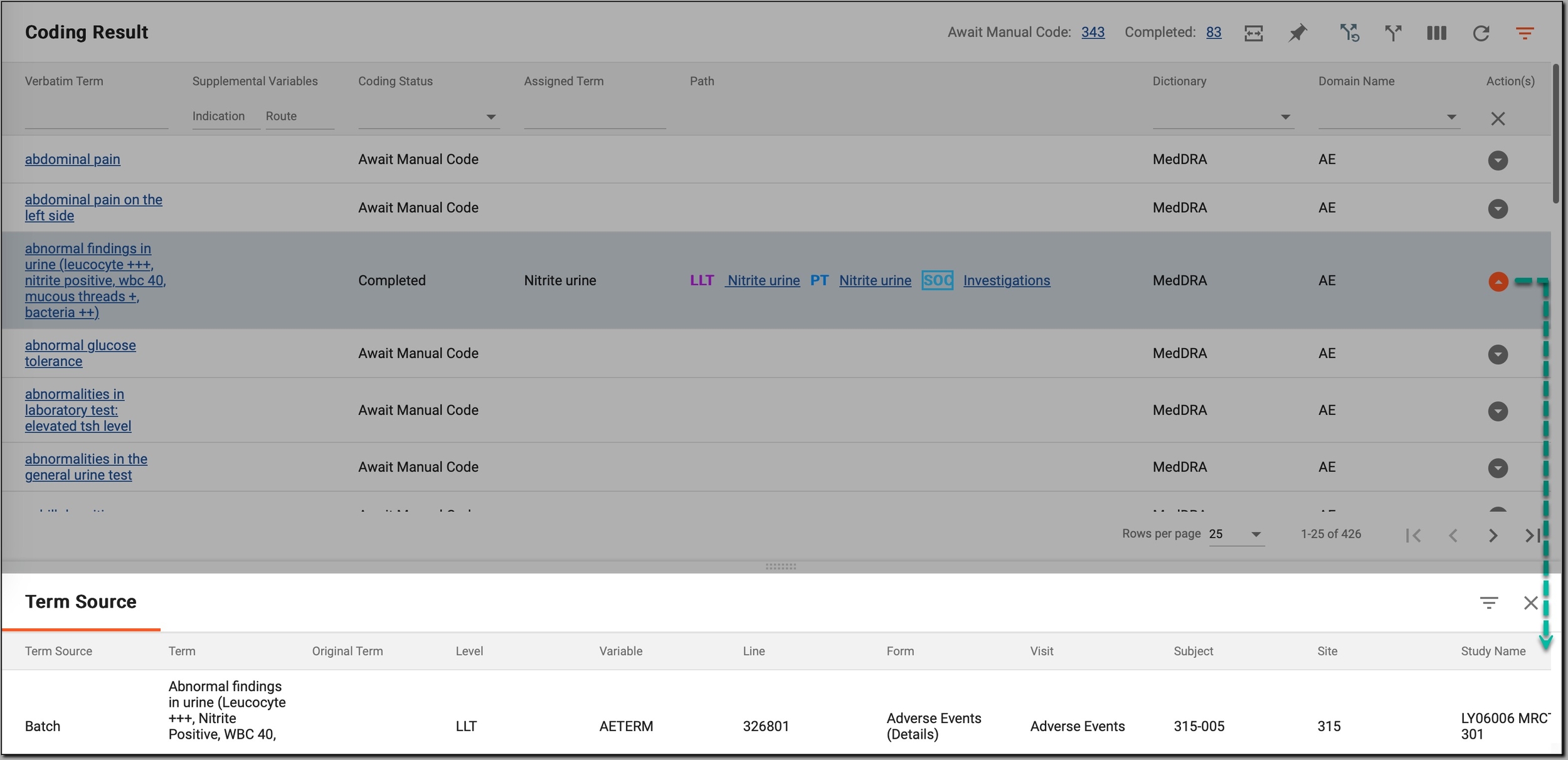The width and height of the screenshot is (1568, 760).
Task: Click the Verbatim Term filter field
Action: click(x=97, y=117)
